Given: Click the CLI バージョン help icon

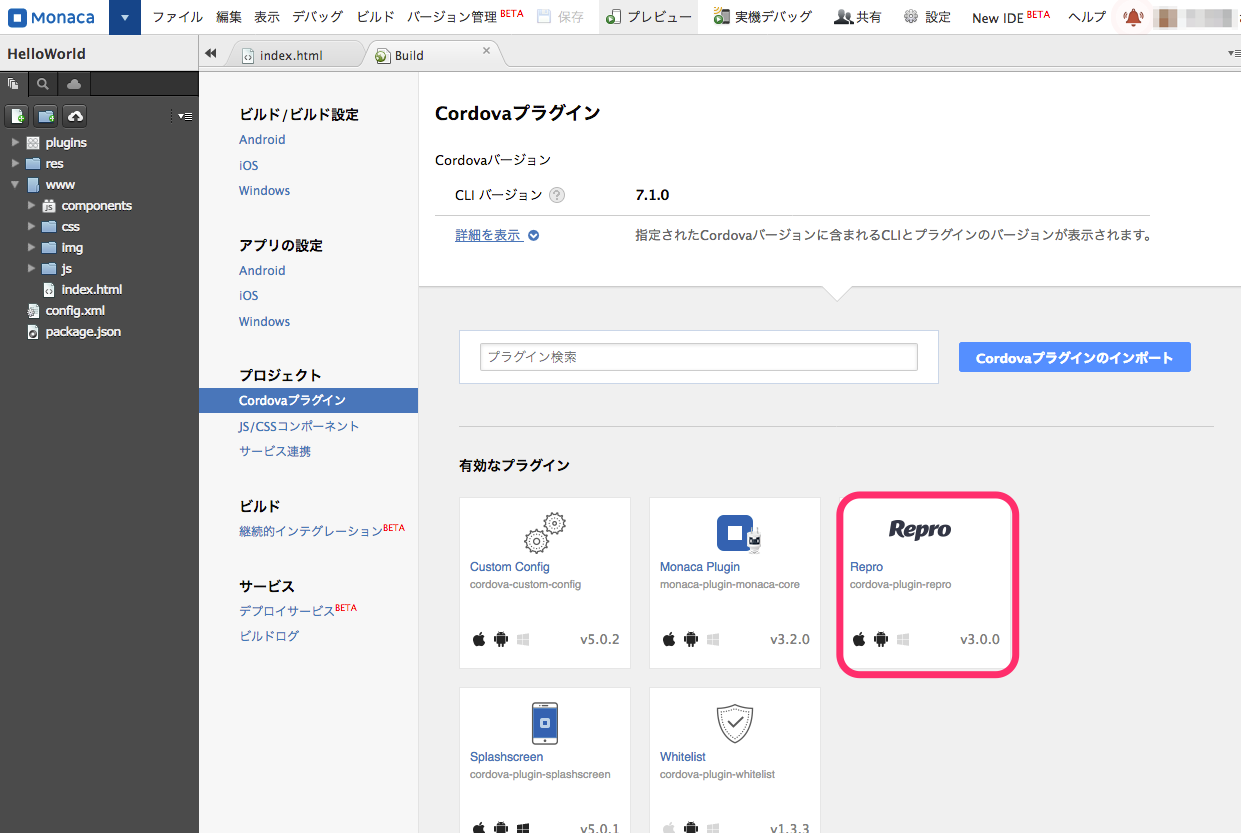Looking at the screenshot, I should click(x=557, y=195).
